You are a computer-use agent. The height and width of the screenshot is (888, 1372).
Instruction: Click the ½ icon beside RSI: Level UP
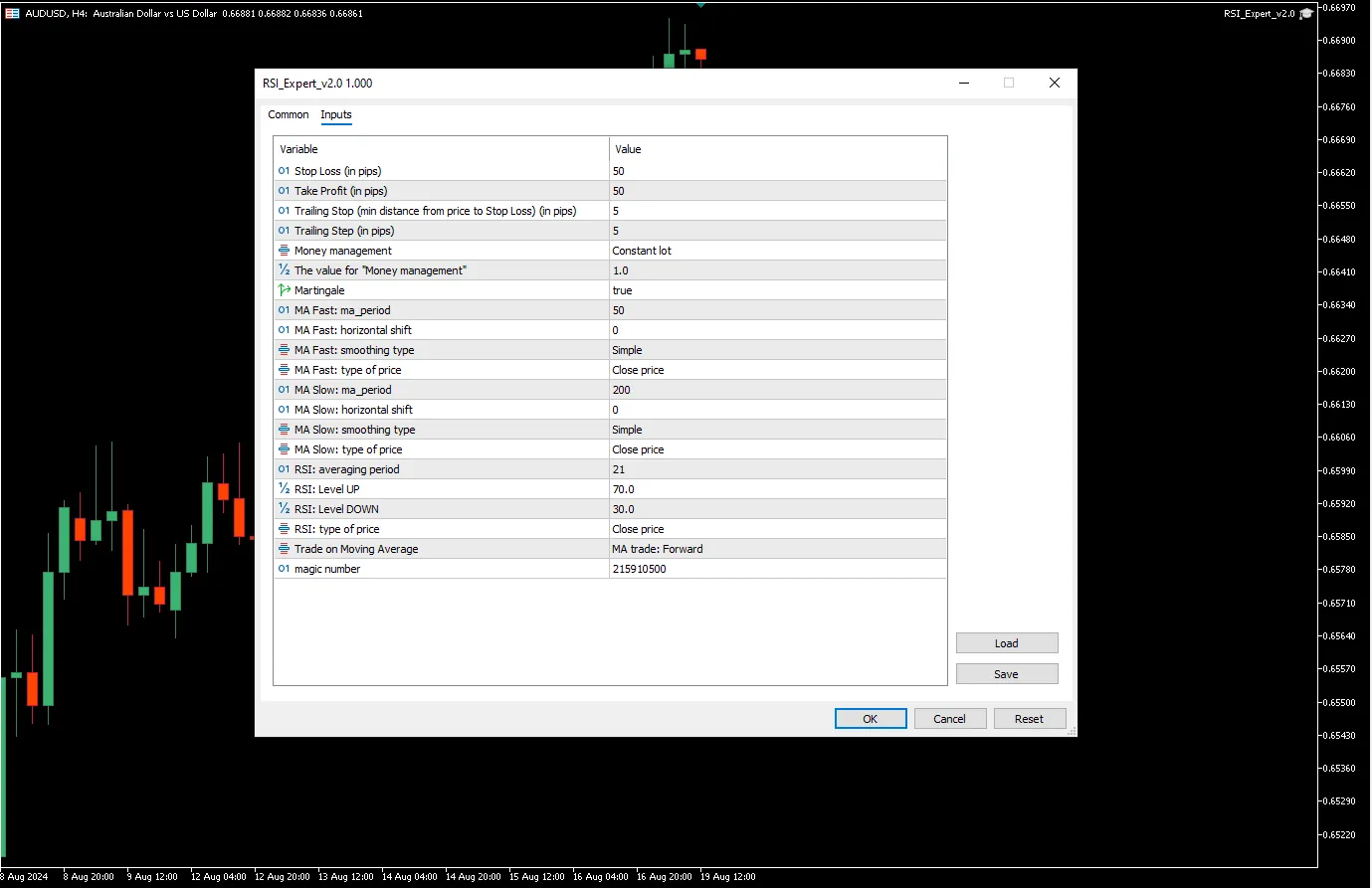[x=282, y=488]
